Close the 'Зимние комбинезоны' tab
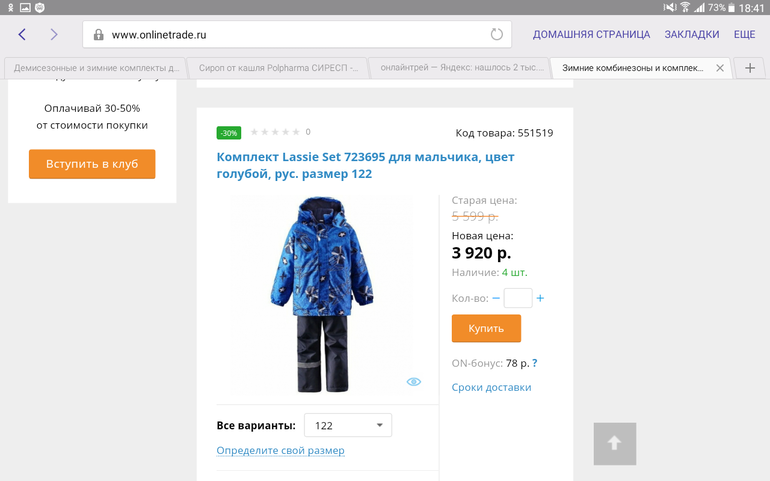770x481 pixels. coord(719,69)
